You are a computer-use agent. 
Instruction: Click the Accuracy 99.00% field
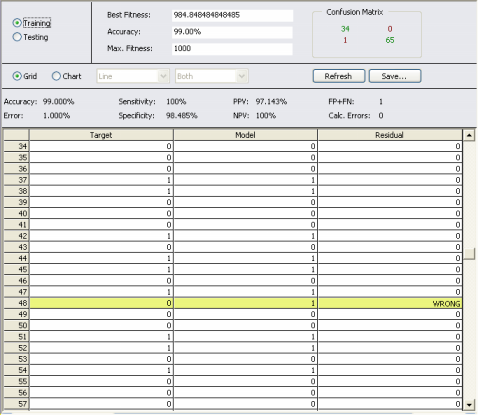click(x=232, y=32)
